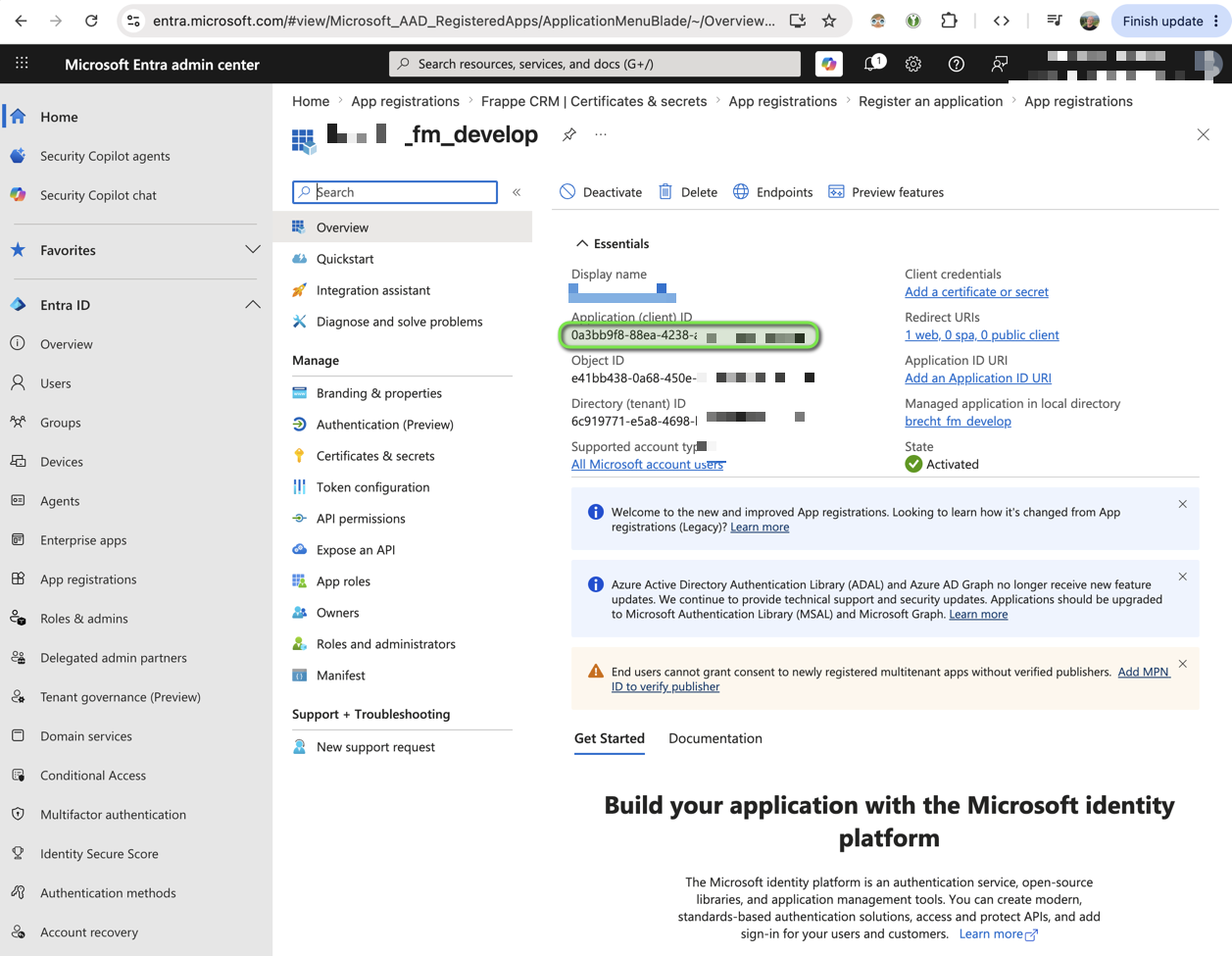Dismiss the welcome App registrations notice
This screenshot has height=956, width=1232.
click(x=1182, y=504)
